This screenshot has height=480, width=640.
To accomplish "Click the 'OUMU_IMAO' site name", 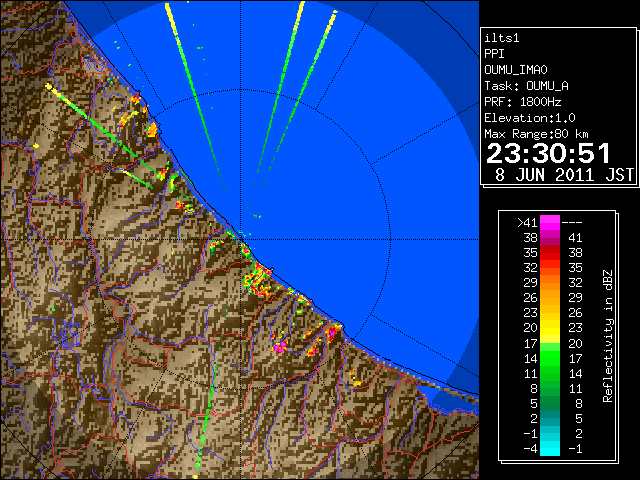I will (x=516, y=70).
